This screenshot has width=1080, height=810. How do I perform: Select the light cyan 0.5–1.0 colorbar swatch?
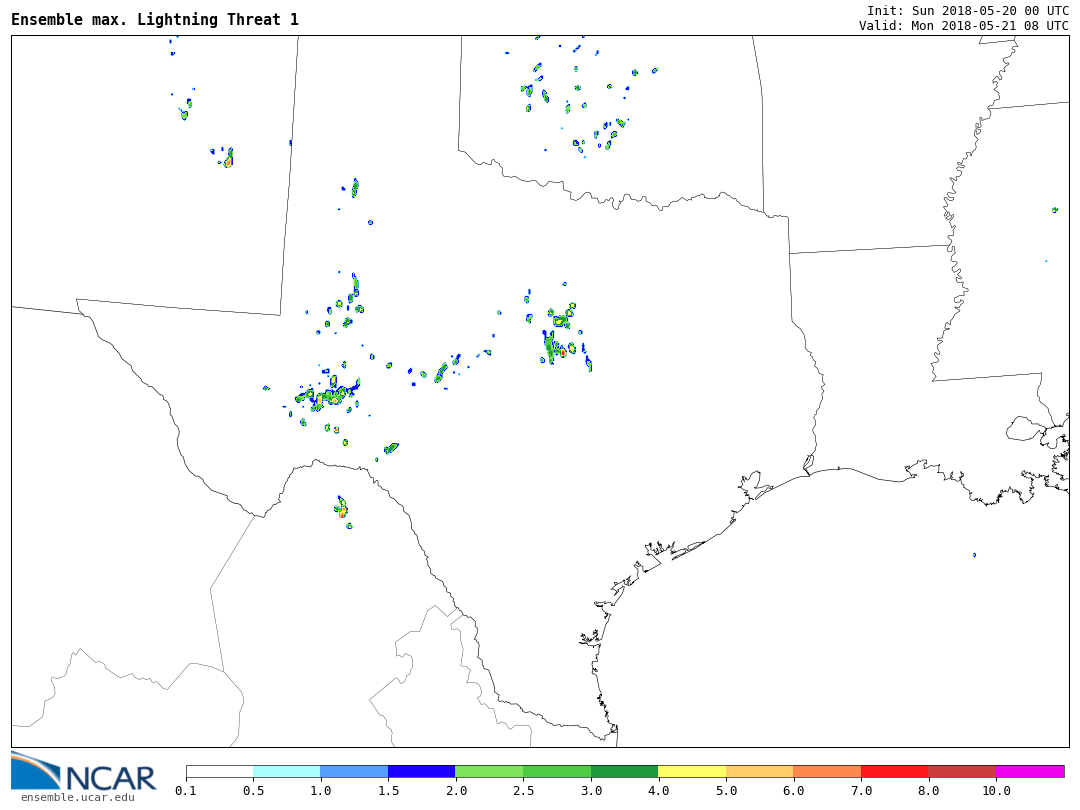click(287, 772)
